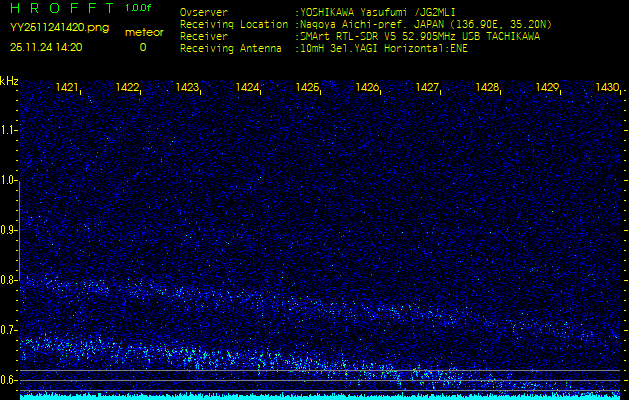The height and width of the screenshot is (400, 629).
Task: Click the 1428 time marker
Action: [487, 88]
